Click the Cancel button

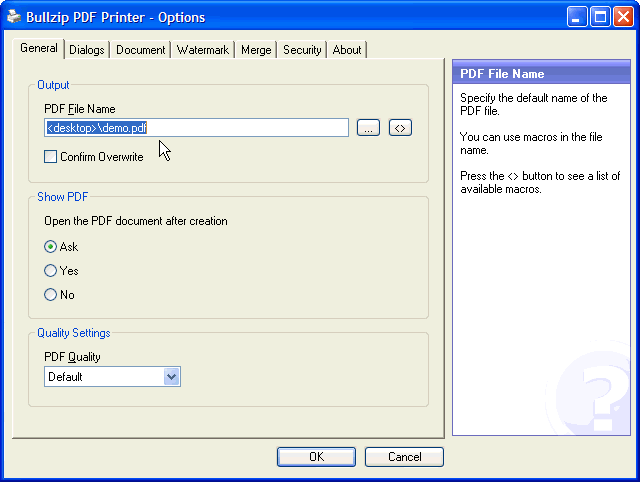pyautogui.click(x=404, y=457)
